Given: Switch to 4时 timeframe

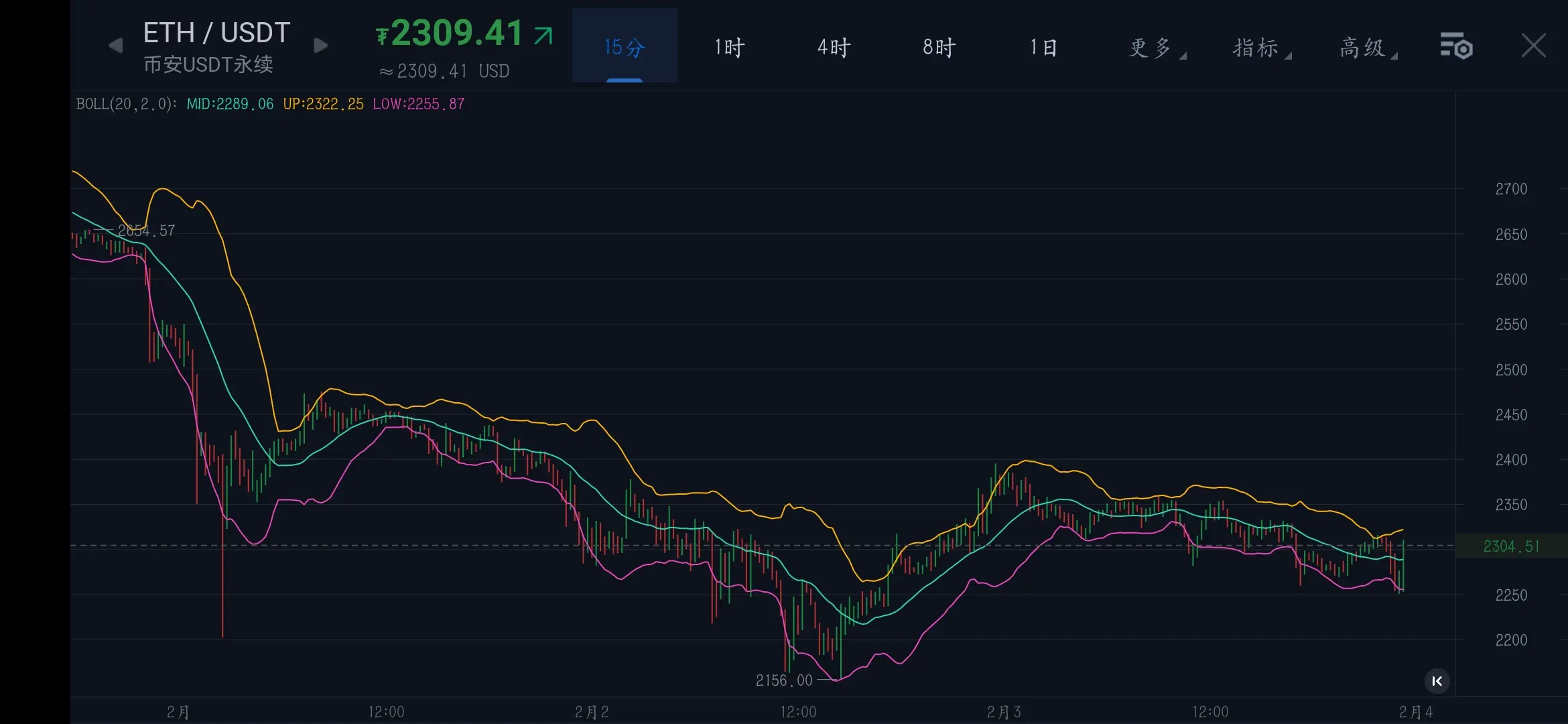Looking at the screenshot, I should pyautogui.click(x=834, y=47).
